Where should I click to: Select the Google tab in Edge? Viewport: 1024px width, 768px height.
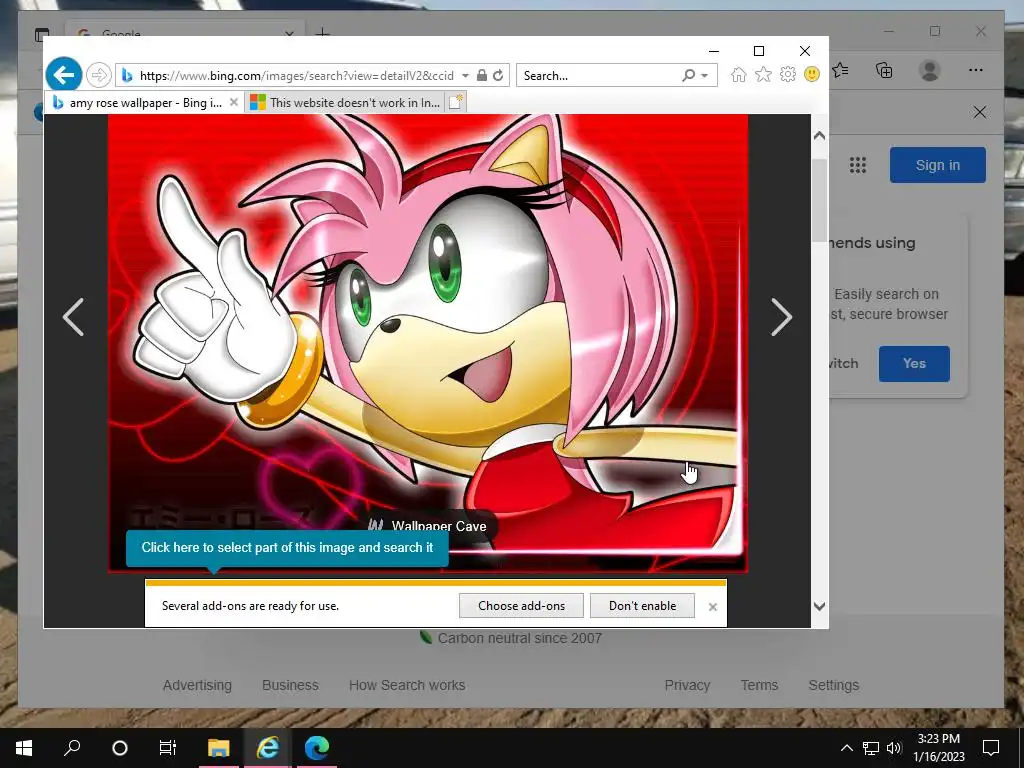click(176, 32)
